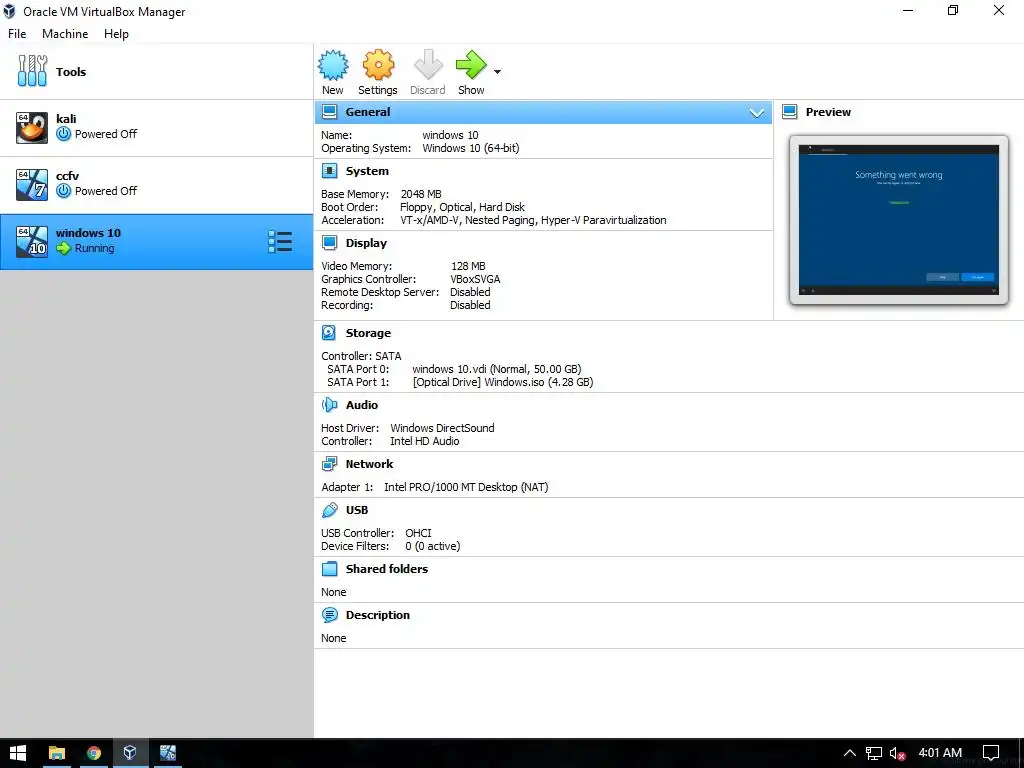Select the kali VM penguin icon

32,127
